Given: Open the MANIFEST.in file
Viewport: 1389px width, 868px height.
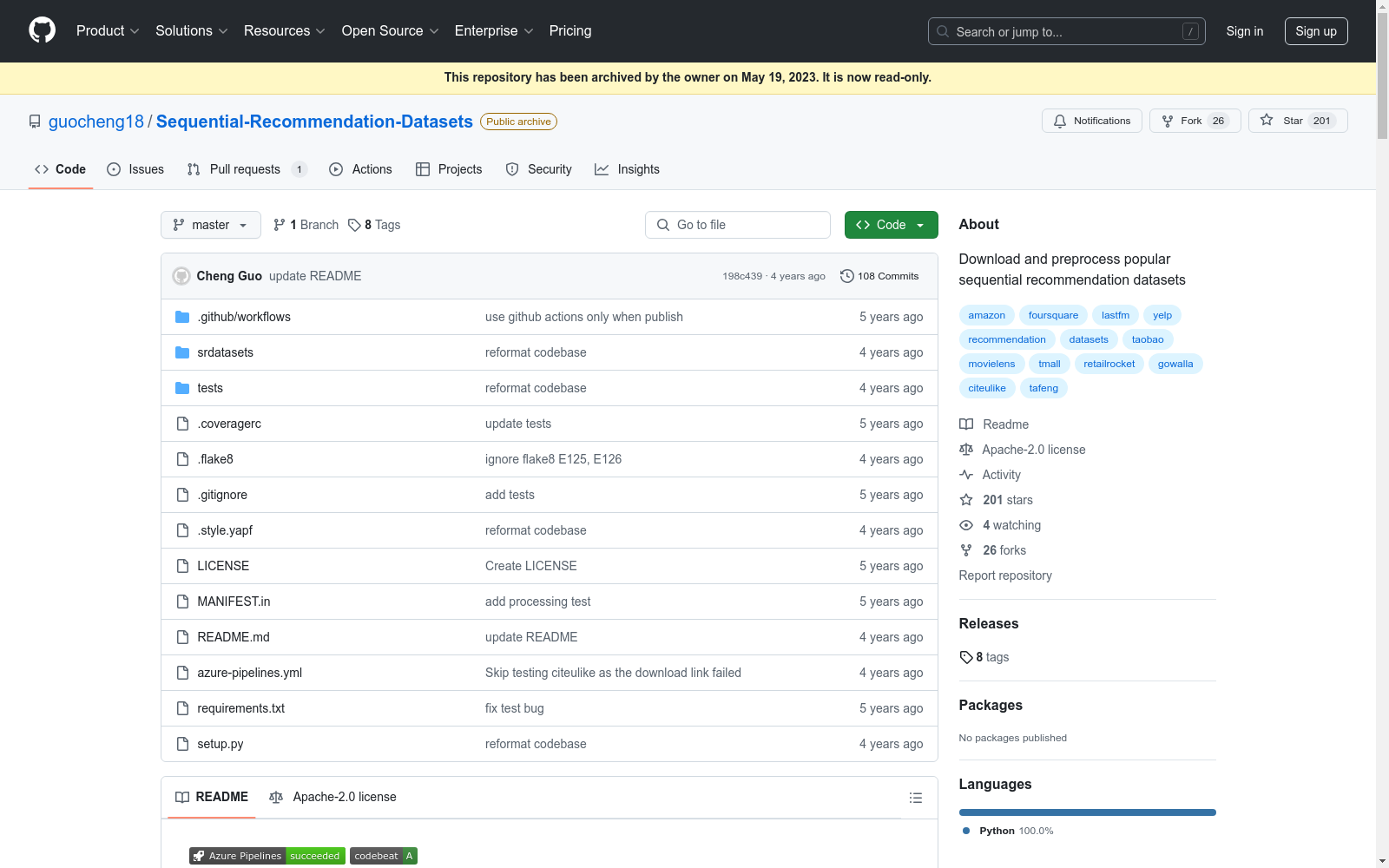Looking at the screenshot, I should pos(234,602).
